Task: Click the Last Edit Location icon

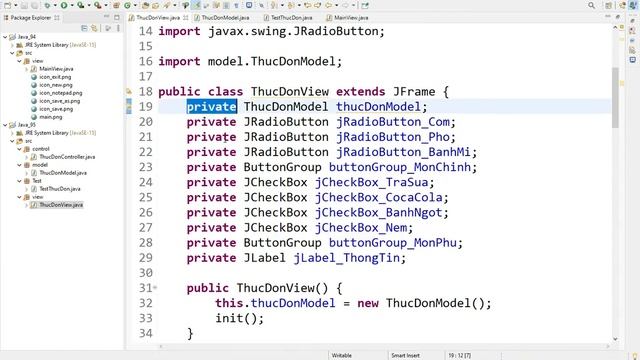Action: pos(307,5)
